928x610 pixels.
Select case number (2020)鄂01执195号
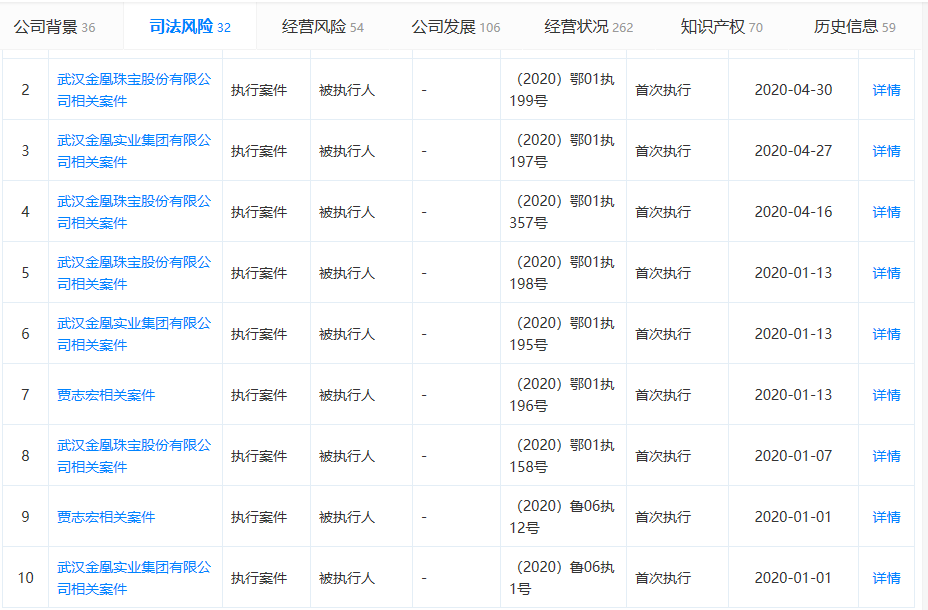pos(562,334)
